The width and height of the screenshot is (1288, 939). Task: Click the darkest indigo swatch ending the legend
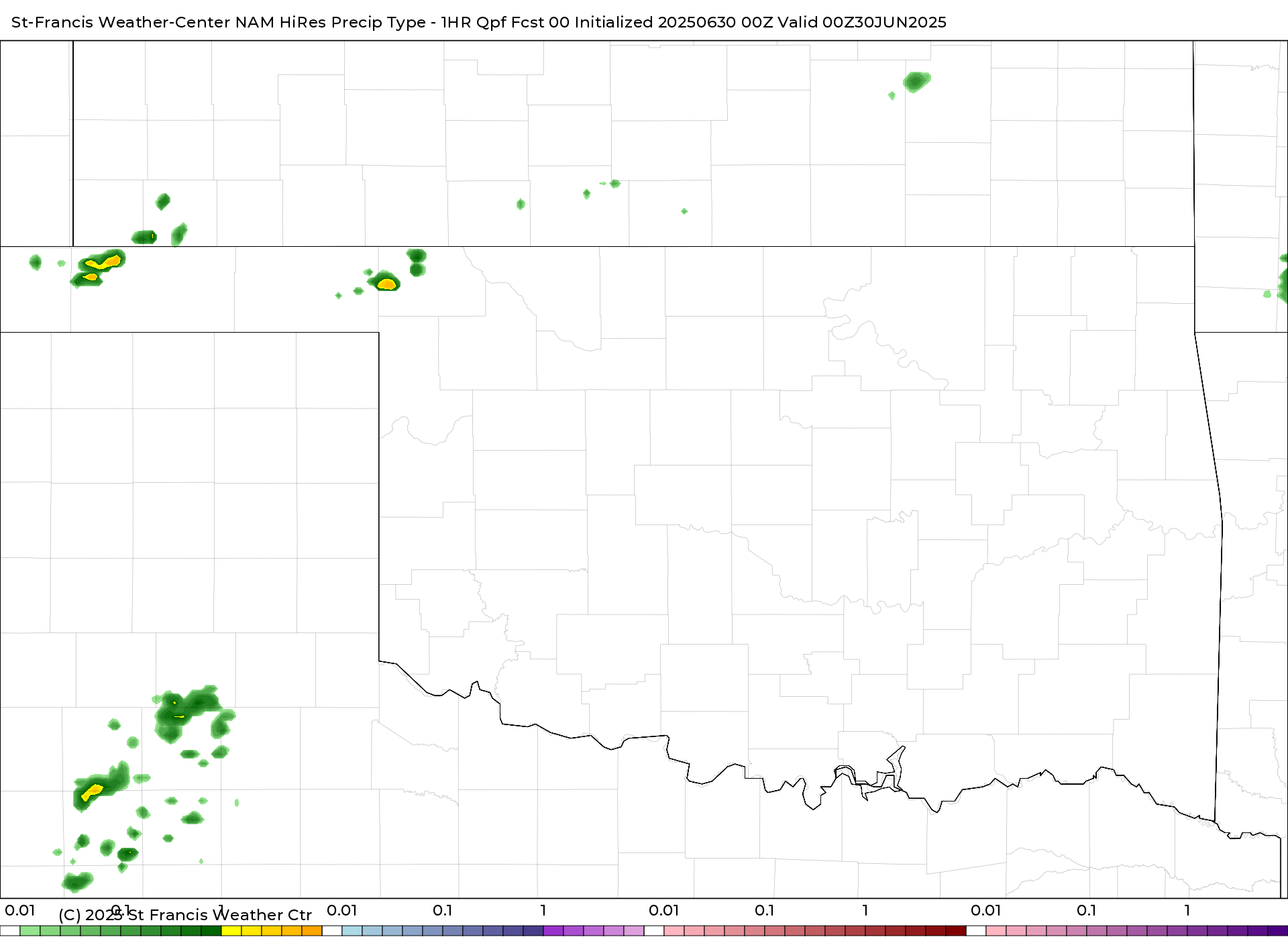pyautogui.click(x=1278, y=931)
